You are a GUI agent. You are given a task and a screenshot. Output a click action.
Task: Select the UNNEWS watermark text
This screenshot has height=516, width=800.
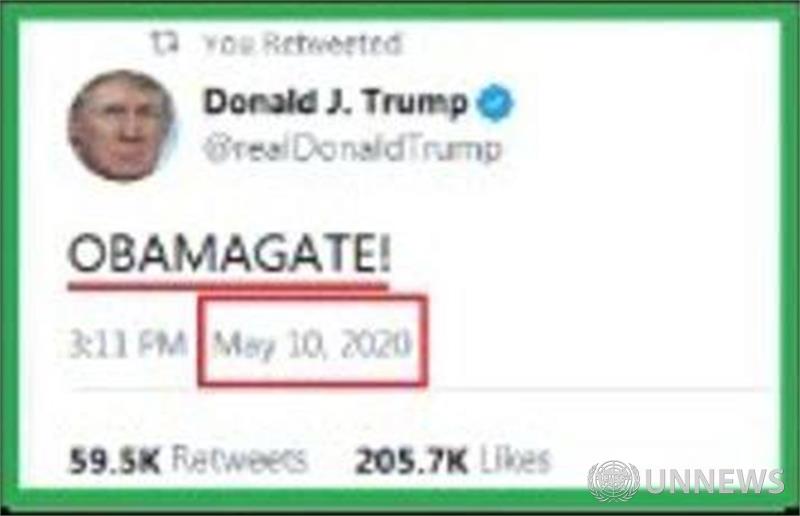[x=714, y=481]
